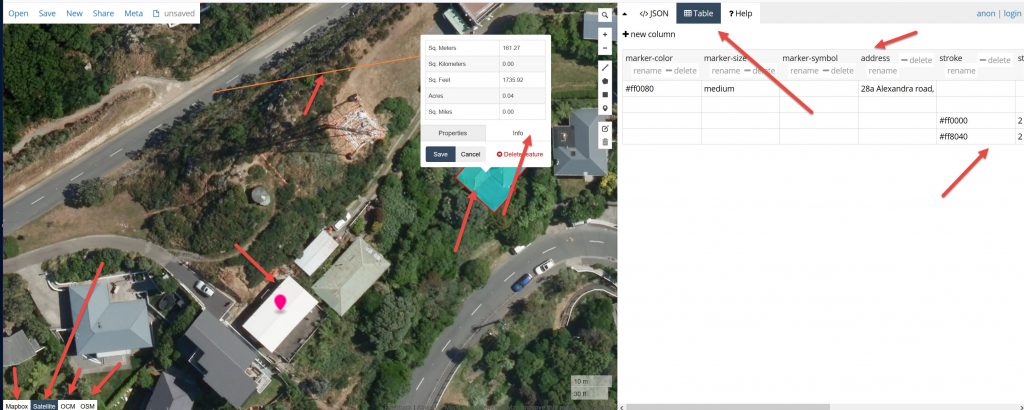Screen dimensions: 1024x410
Task: Select the draw polygon tool
Action: tap(605, 81)
